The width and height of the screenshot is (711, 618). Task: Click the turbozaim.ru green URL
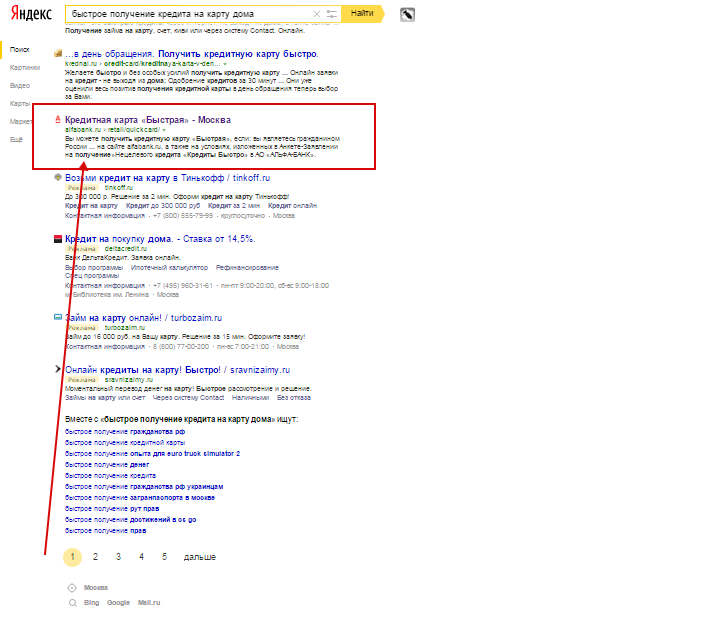click(x=125, y=328)
